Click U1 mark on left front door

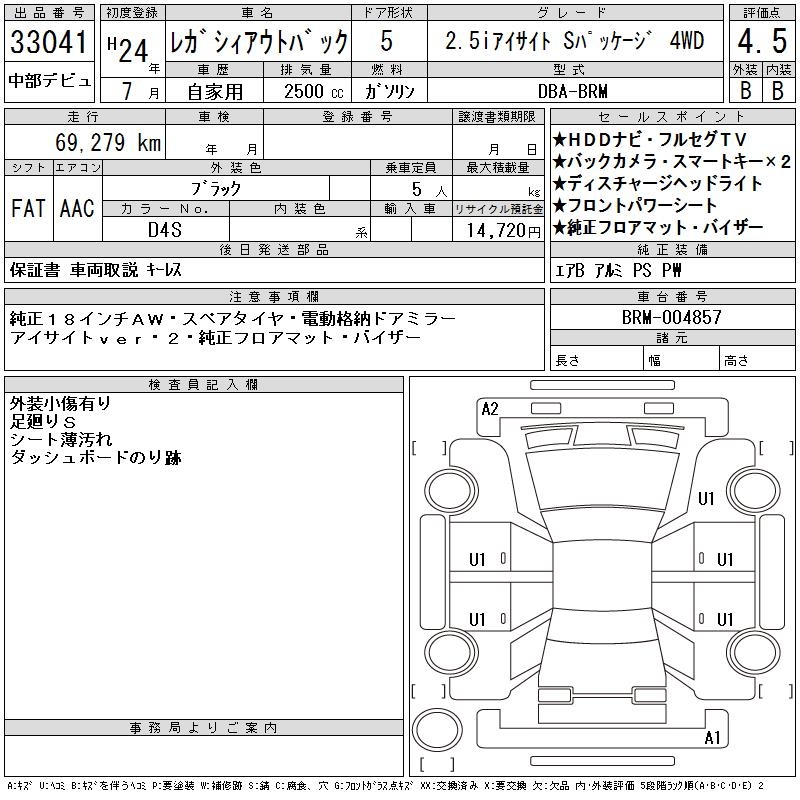(477, 560)
